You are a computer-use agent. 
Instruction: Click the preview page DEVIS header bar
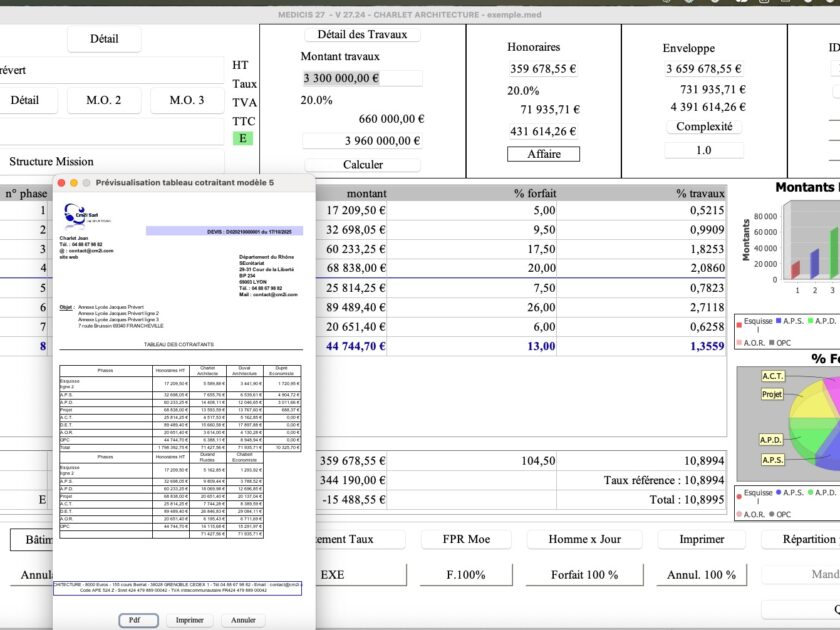[224, 231]
